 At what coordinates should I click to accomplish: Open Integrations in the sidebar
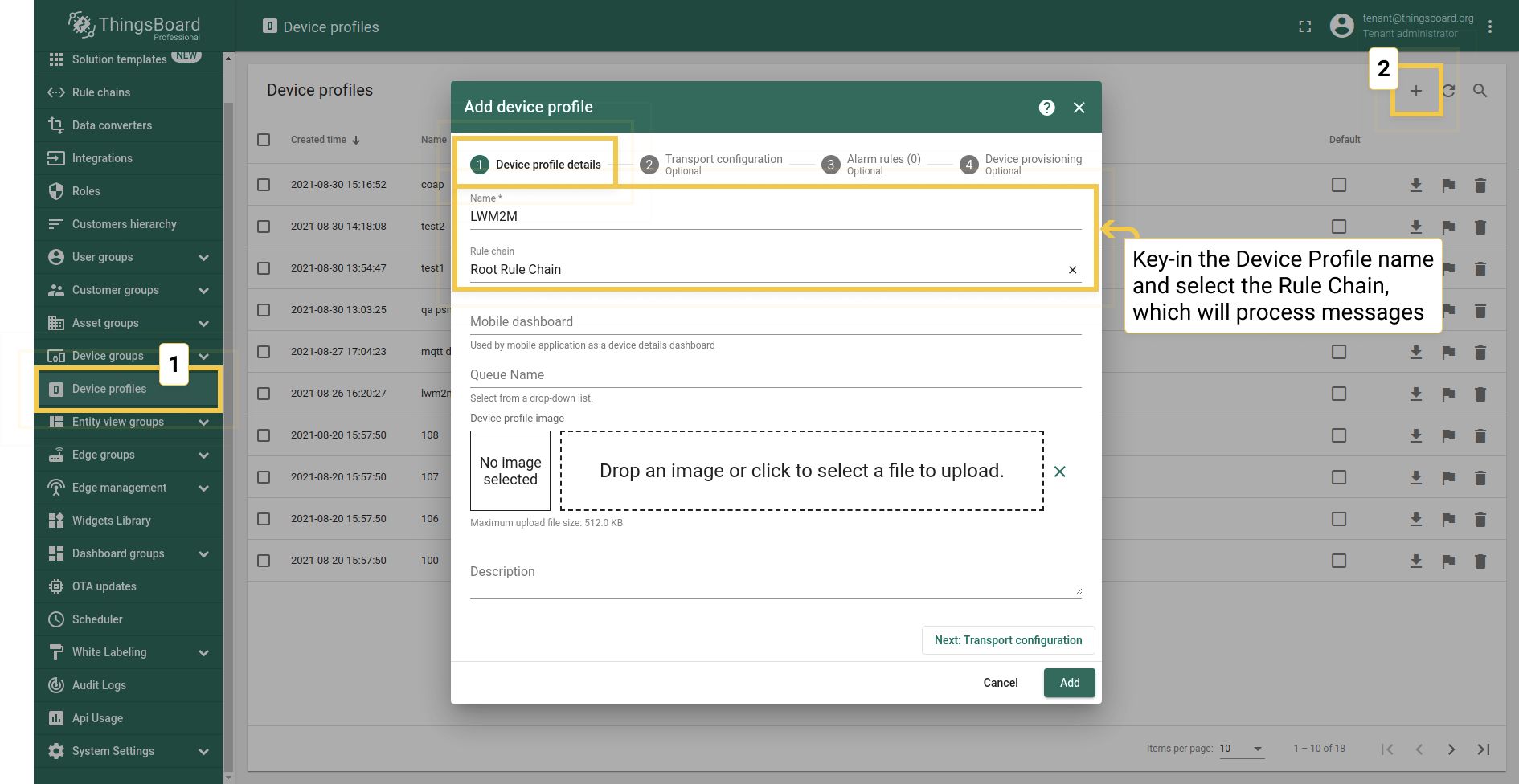point(129,158)
